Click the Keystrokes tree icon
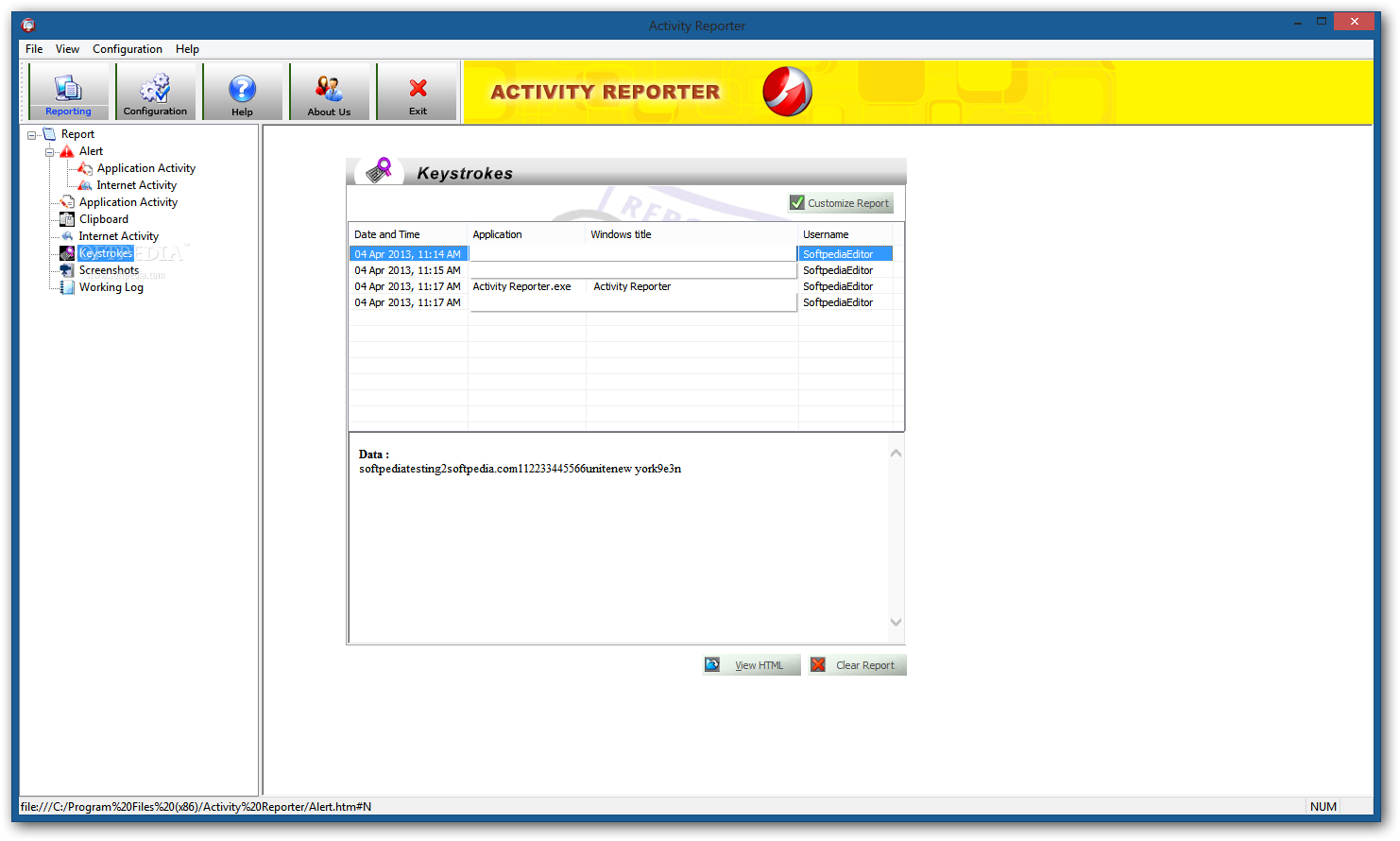 (67, 253)
